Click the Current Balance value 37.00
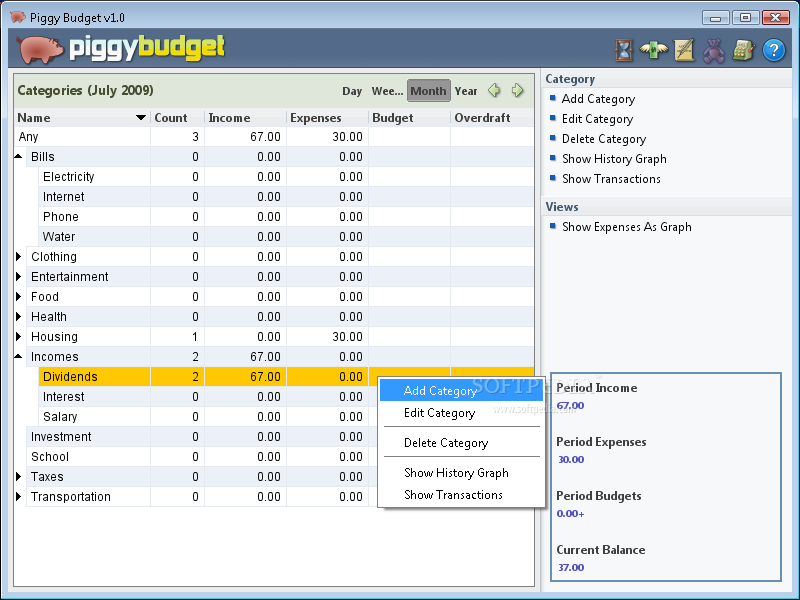The height and width of the screenshot is (600, 800). [x=570, y=567]
